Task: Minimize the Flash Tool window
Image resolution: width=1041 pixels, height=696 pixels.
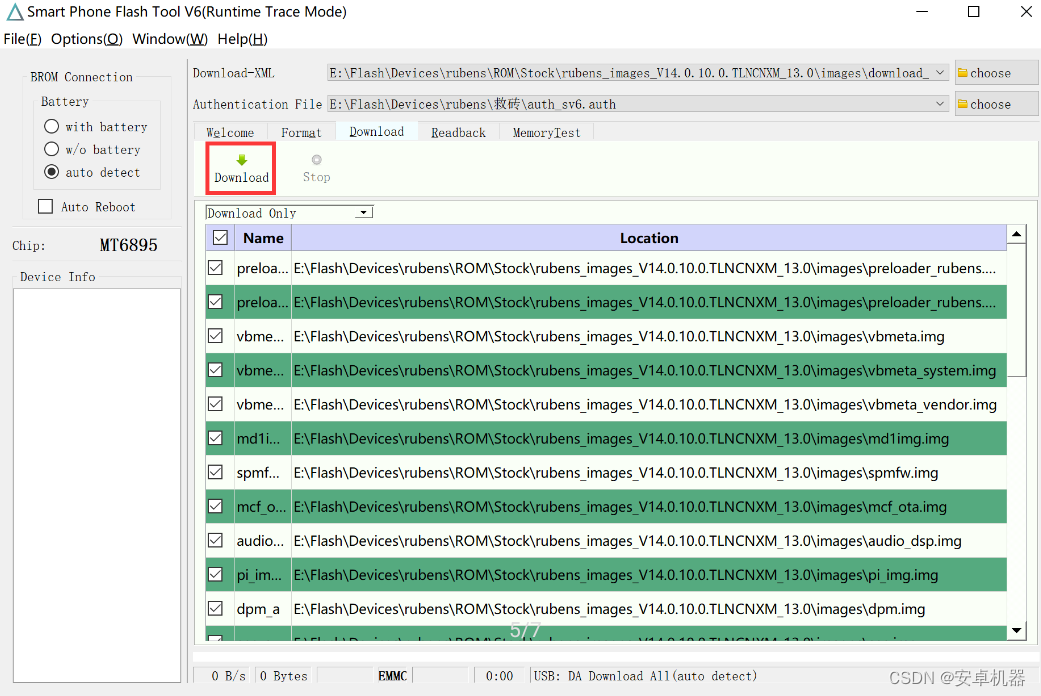Action: pyautogui.click(x=922, y=11)
